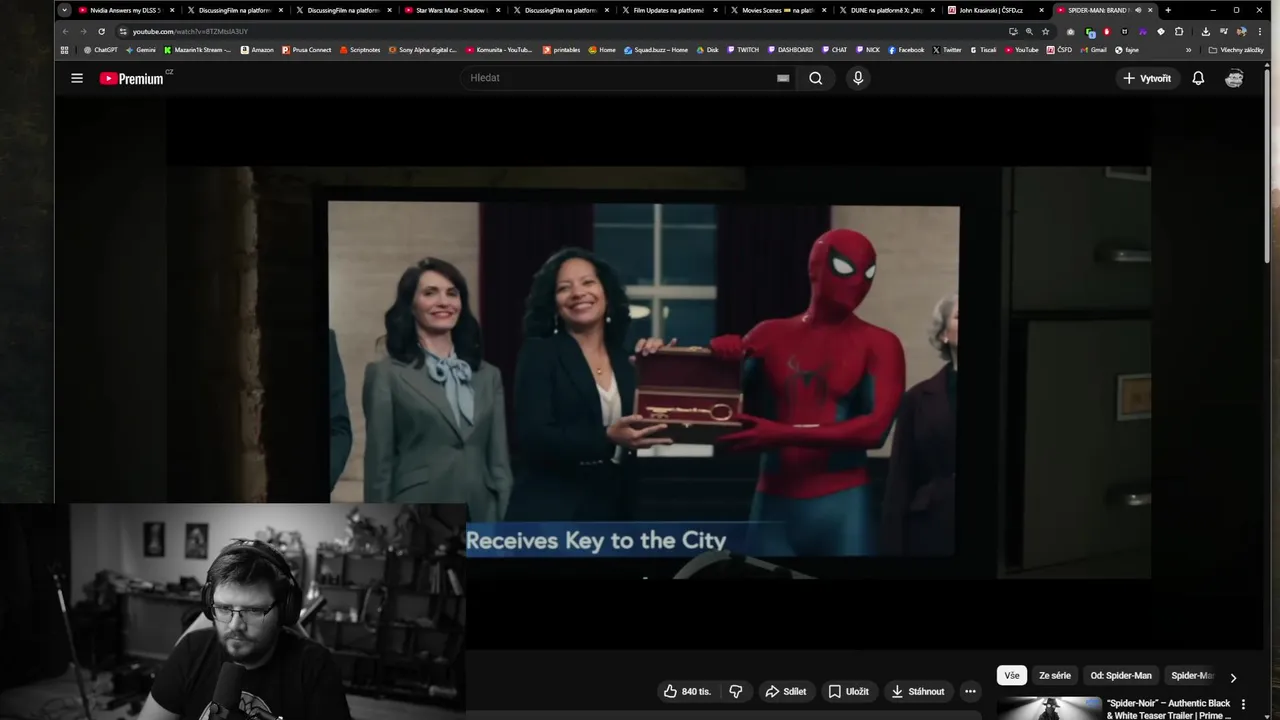
Task: Open the YouTube account avatar menu
Action: tap(1234, 78)
